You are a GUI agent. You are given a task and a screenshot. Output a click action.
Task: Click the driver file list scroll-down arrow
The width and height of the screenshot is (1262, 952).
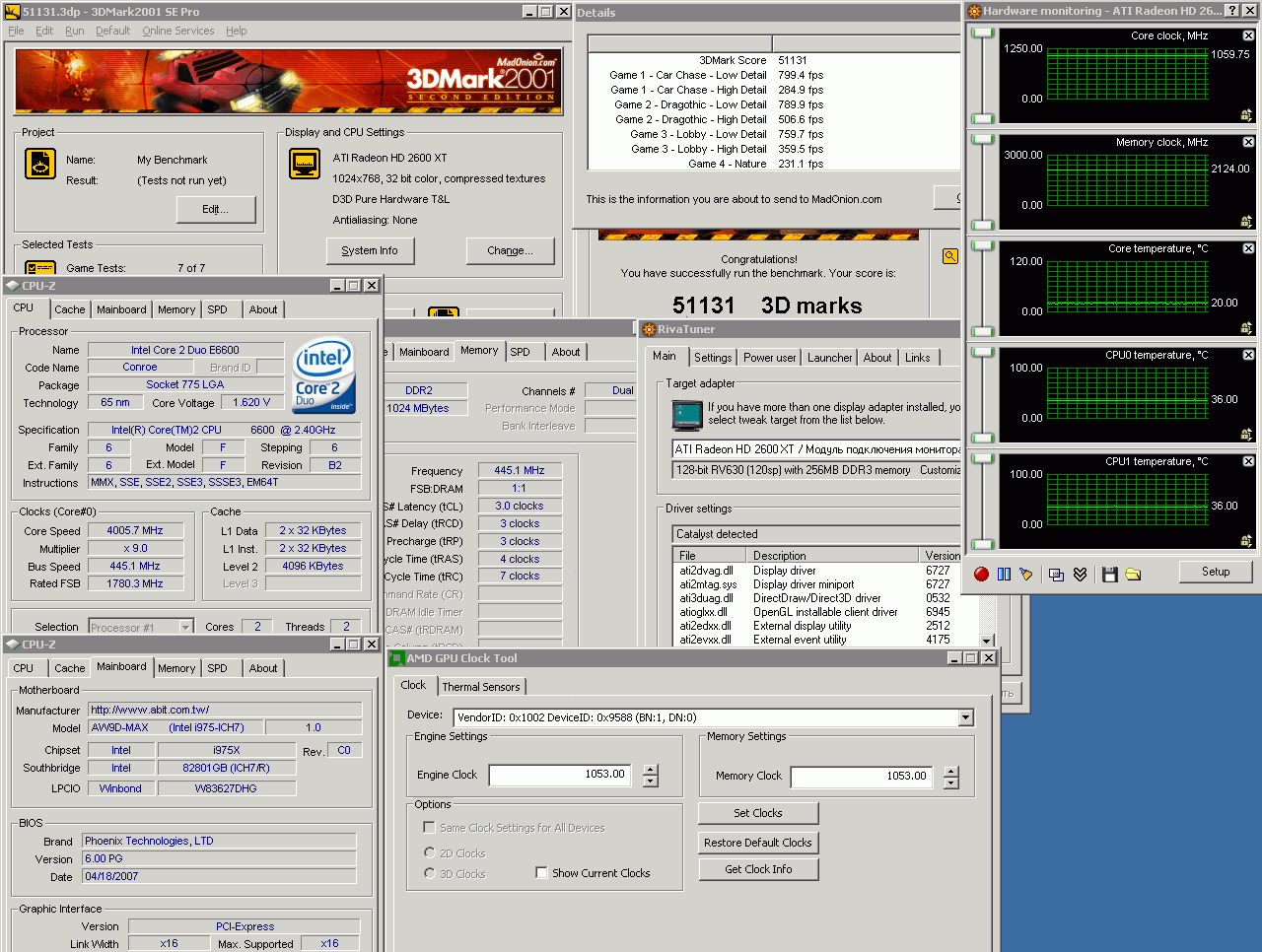[987, 641]
